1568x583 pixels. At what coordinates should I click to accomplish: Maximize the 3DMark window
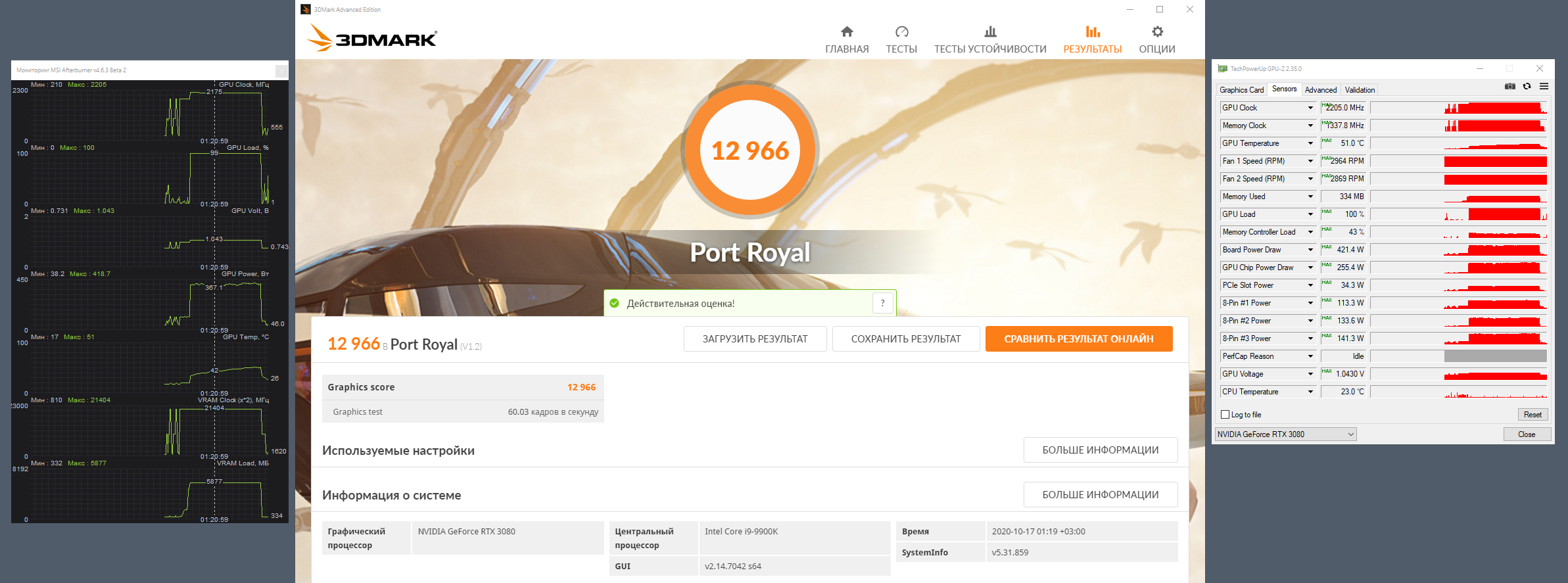tap(1160, 9)
